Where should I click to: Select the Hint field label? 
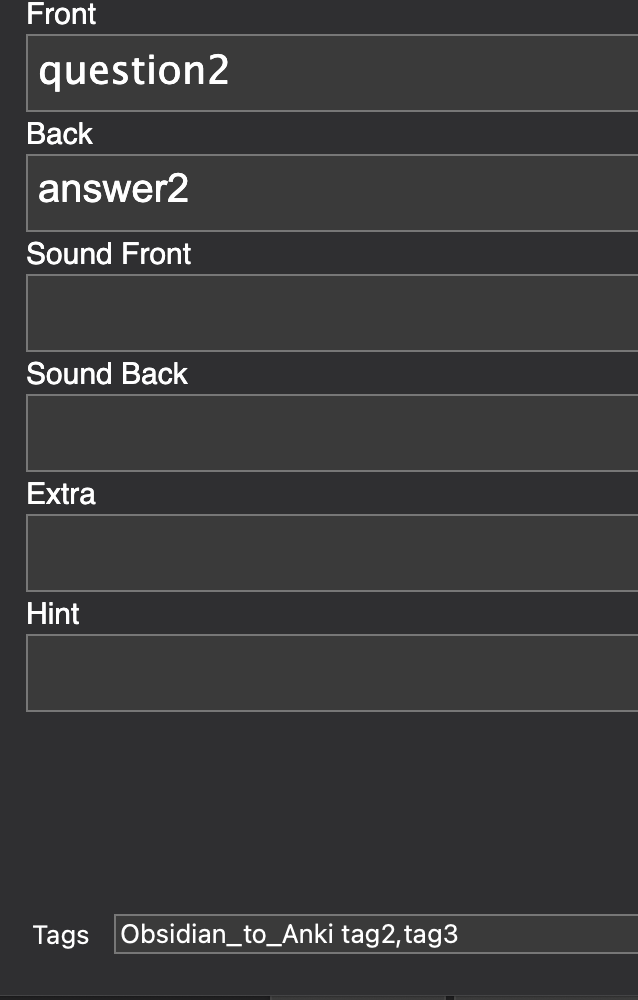tap(52, 614)
